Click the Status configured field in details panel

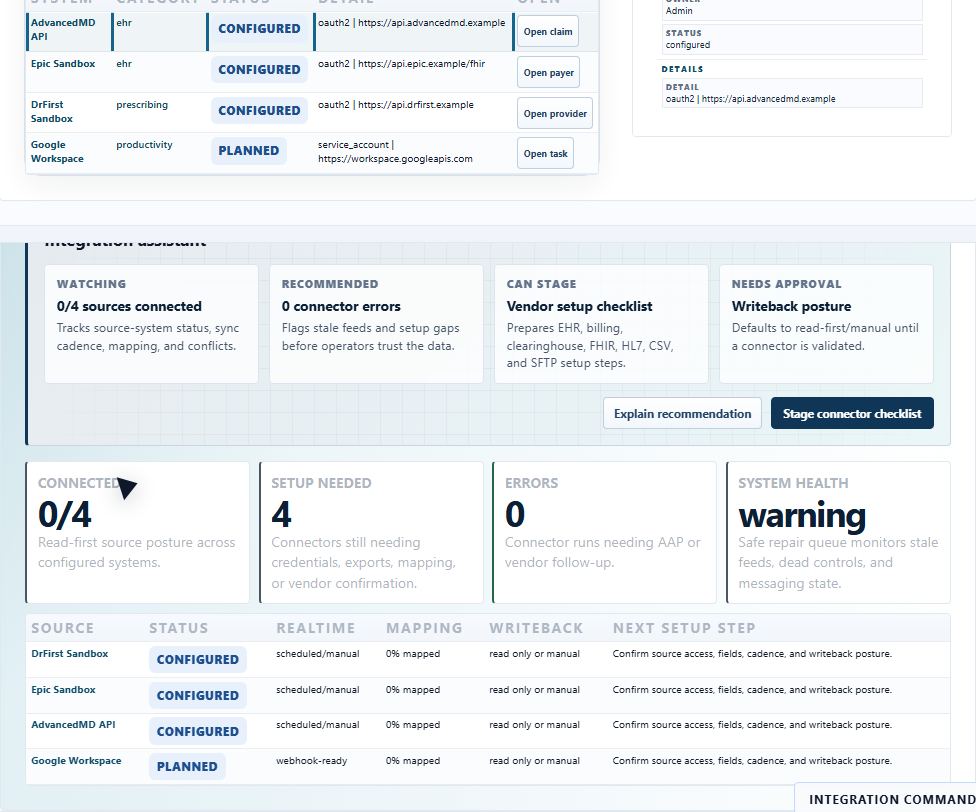tap(792, 39)
